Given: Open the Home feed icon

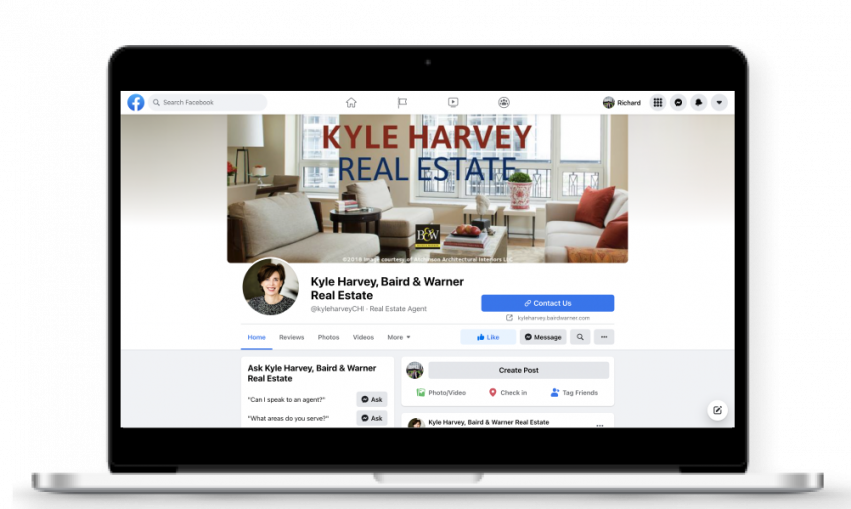Looking at the screenshot, I should pyautogui.click(x=351, y=102).
